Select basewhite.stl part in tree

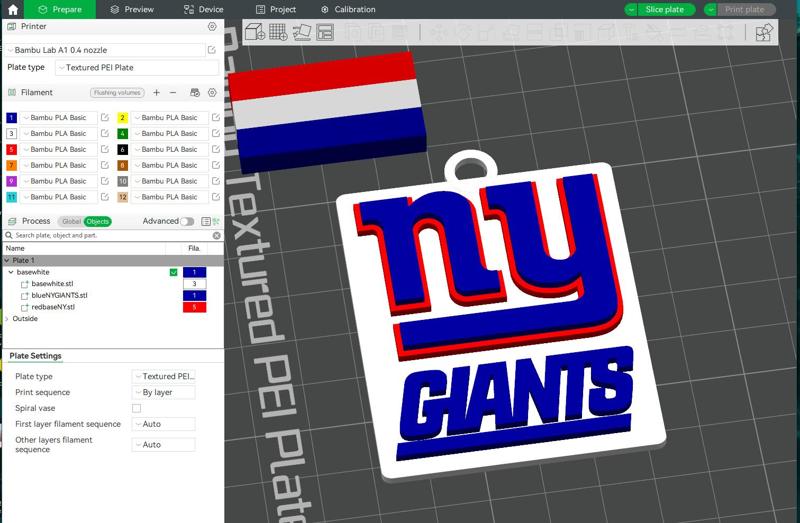(52, 283)
